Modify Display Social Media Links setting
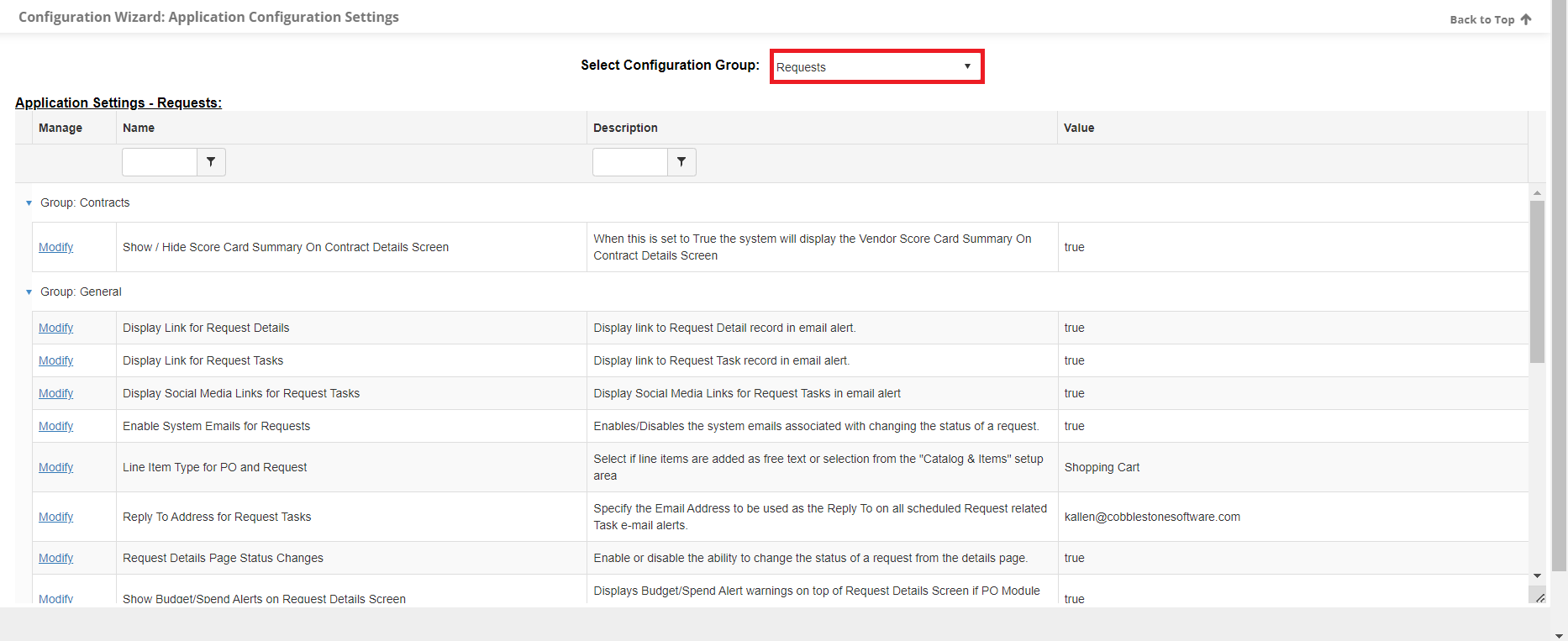1568x641 pixels. [x=55, y=393]
